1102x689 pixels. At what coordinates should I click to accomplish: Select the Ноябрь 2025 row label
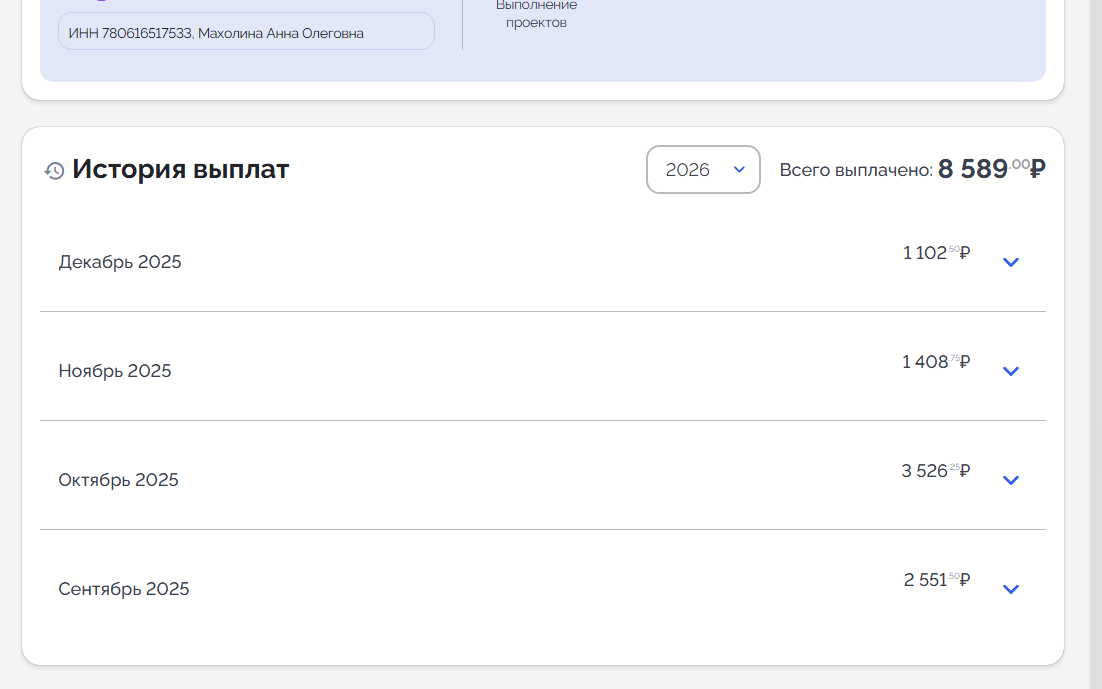pyautogui.click(x=115, y=371)
